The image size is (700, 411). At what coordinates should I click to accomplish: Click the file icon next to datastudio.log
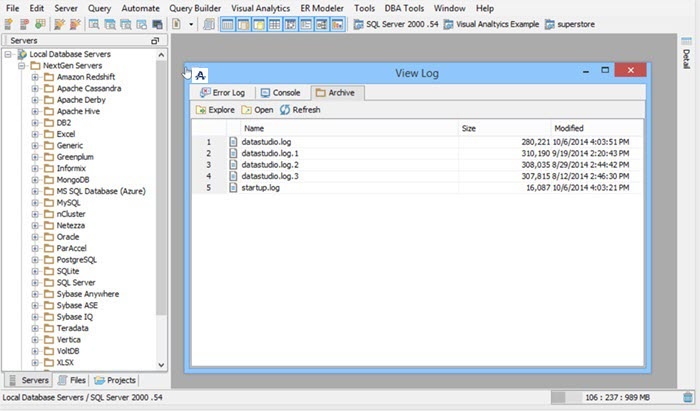(x=233, y=142)
